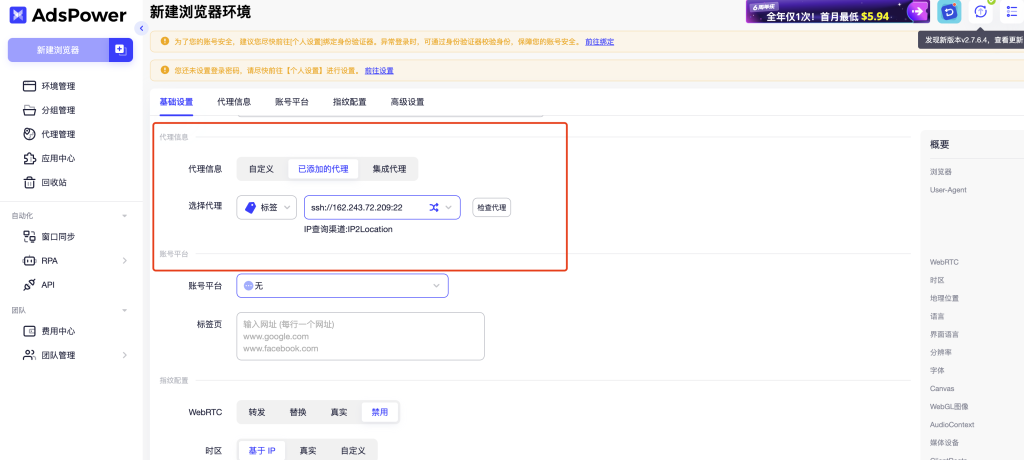Open the 账号平台 dropdown
Screen dimensions: 1024x460
tap(342, 286)
